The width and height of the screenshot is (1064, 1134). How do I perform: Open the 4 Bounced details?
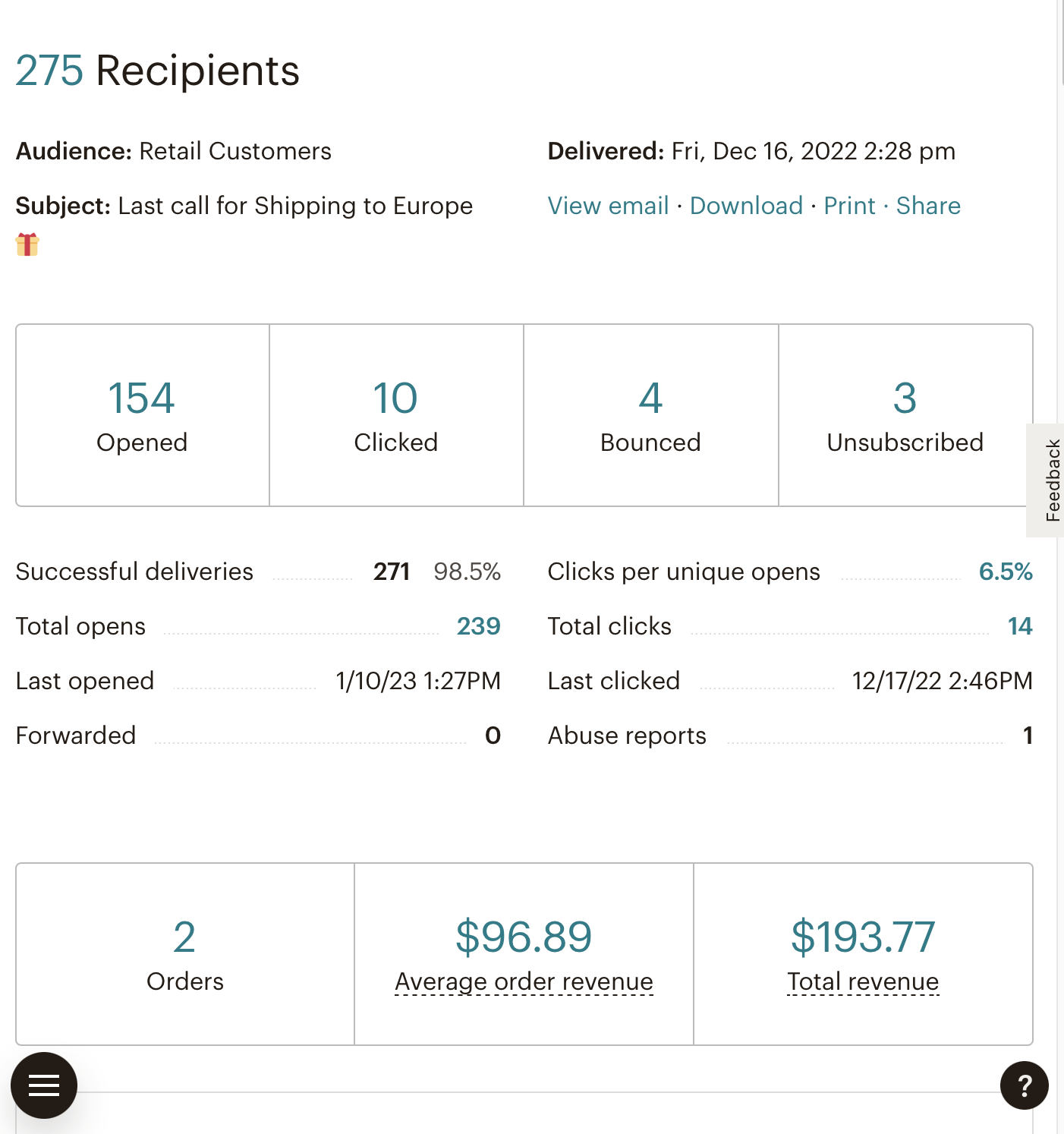point(650,398)
